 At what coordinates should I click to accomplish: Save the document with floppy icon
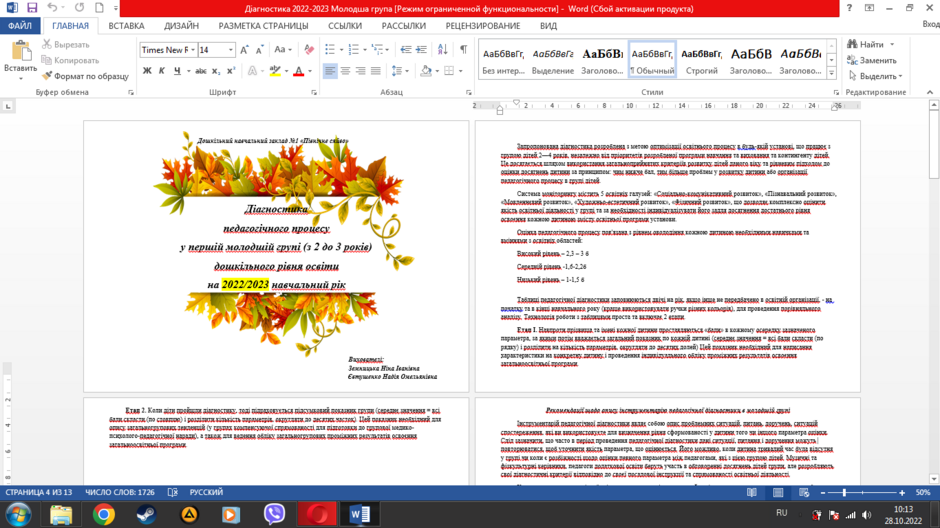click(32, 8)
